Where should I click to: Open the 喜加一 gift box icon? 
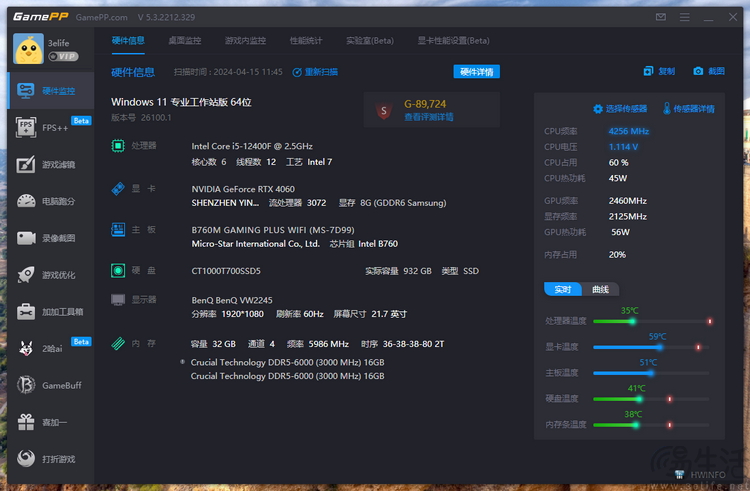[26, 422]
